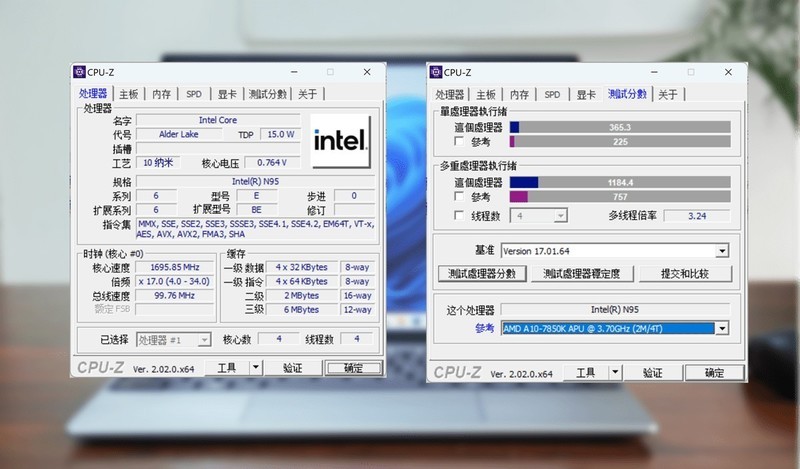Click the 这个处理器 field showing Intel(R) N95

[x=615, y=309]
